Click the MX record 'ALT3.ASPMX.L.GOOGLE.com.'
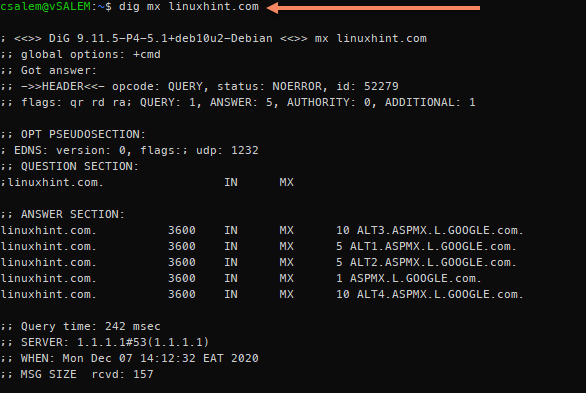 point(440,230)
